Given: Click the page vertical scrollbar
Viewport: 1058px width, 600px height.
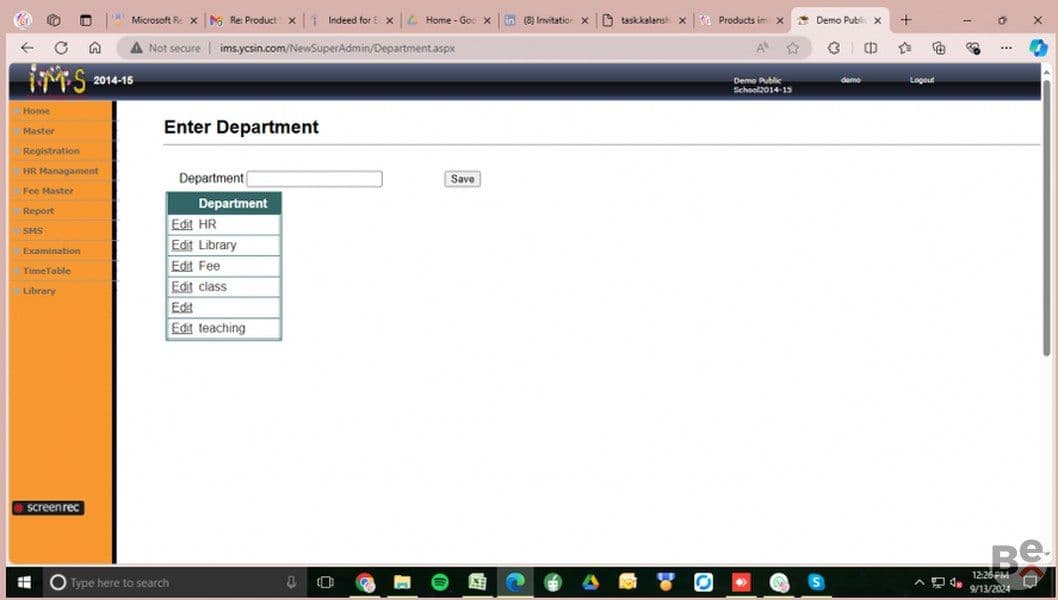Looking at the screenshot, I should [x=1047, y=216].
